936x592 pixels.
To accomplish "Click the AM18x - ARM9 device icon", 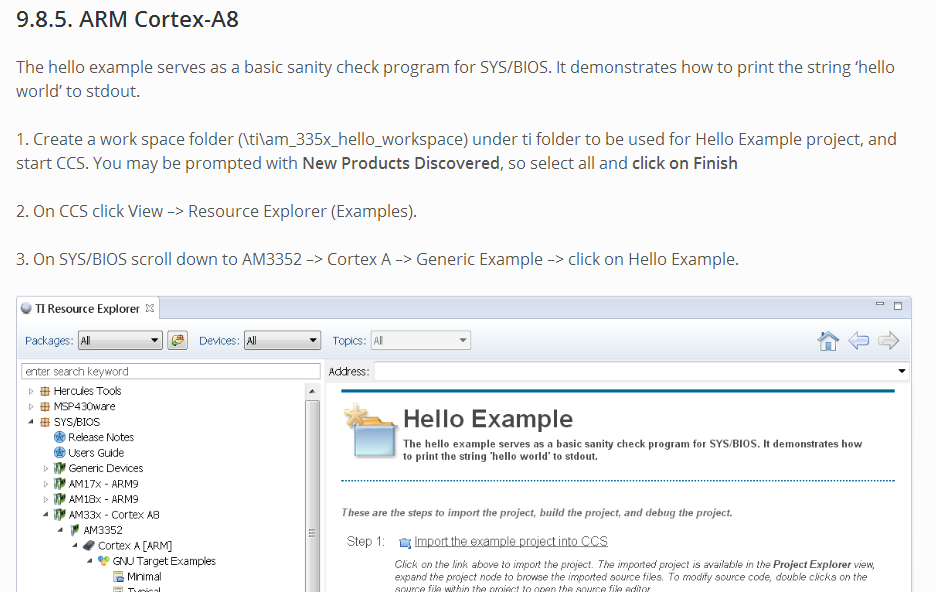I will pyautogui.click(x=60, y=499).
